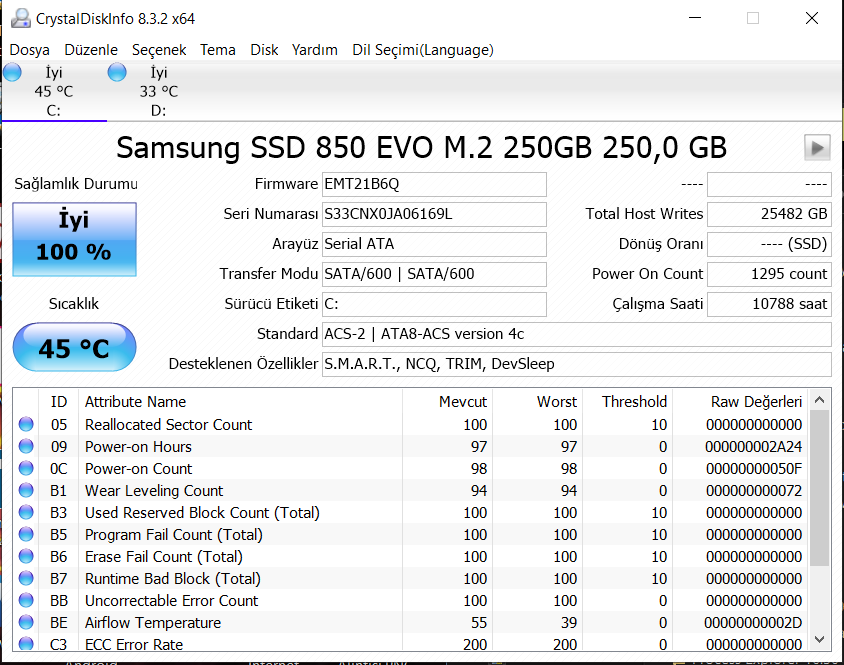
Task: Click the empty top-right ---- value field
Action: 769,184
